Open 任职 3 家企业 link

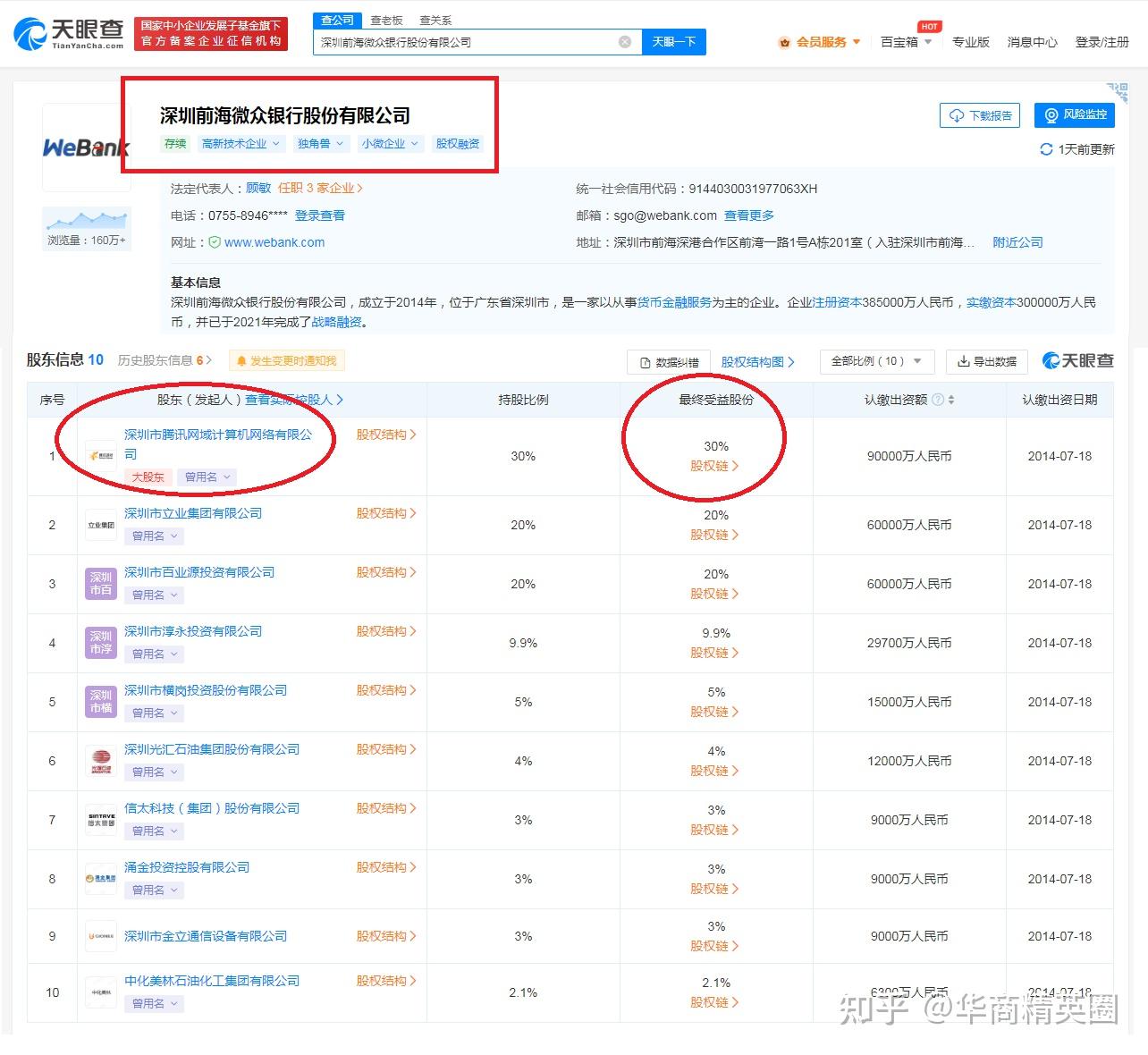pos(320,188)
